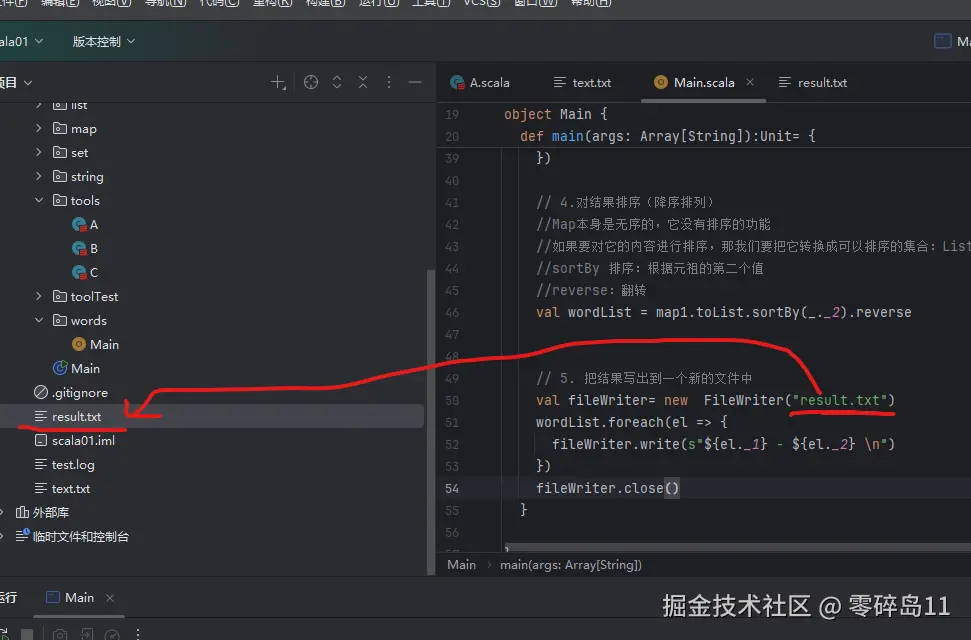
Task: Open the 项目 view dropdown
Action: point(15,82)
